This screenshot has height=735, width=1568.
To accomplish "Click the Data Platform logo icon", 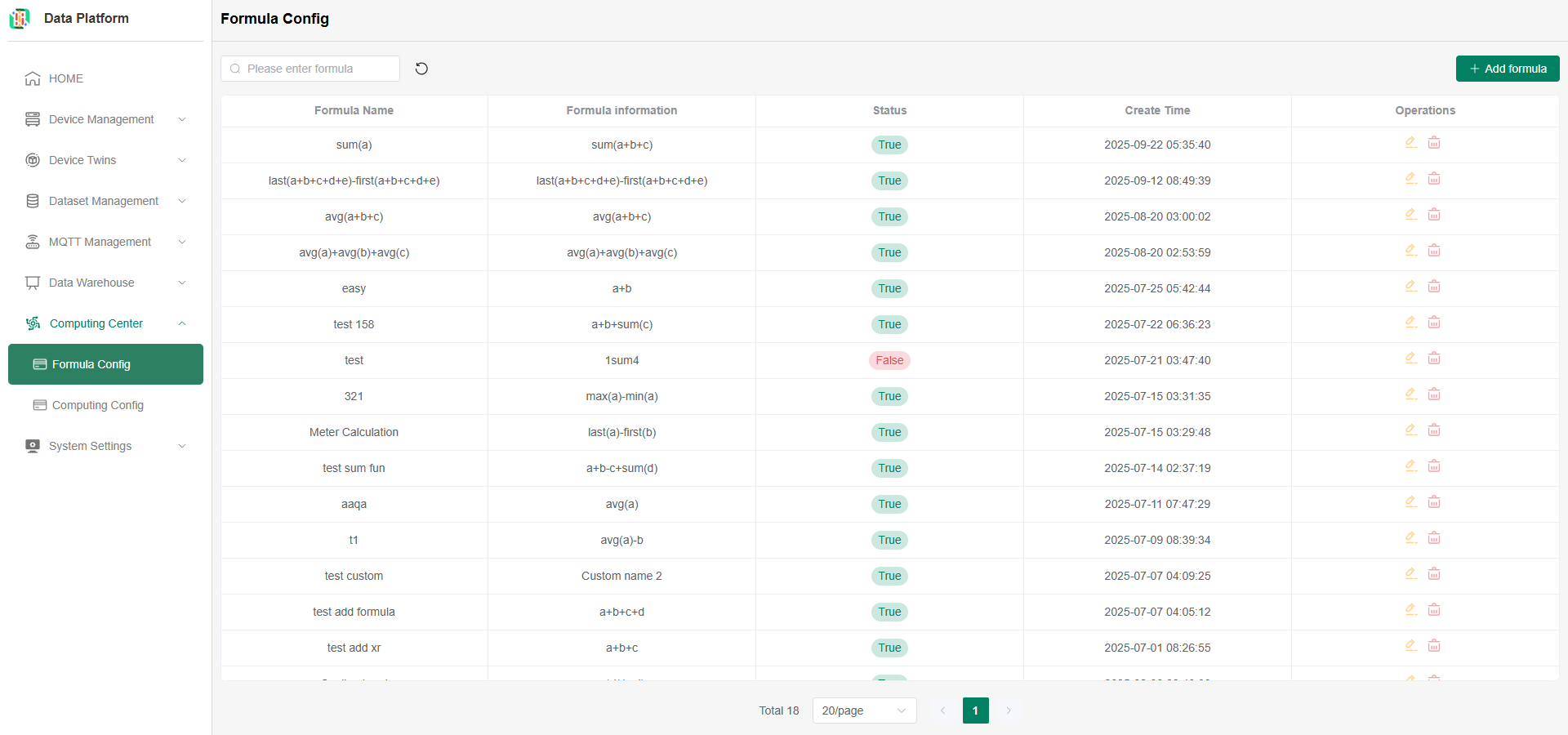I will [20, 18].
